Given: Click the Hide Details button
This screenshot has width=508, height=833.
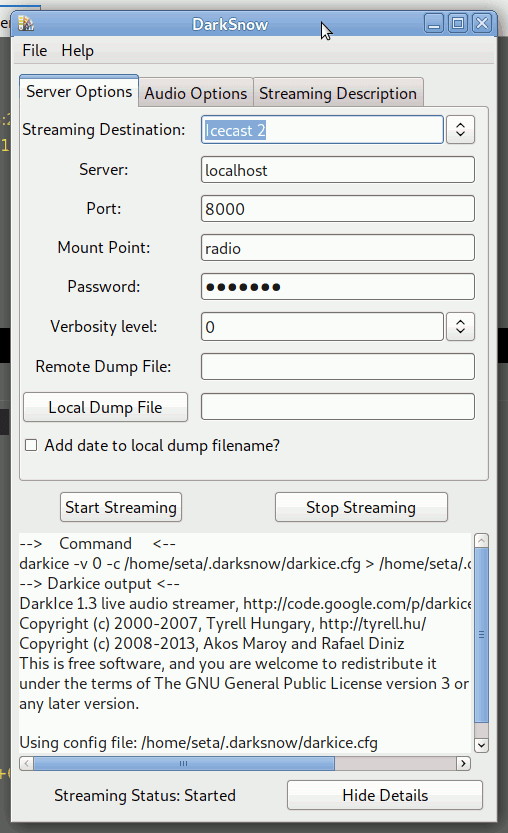Looking at the screenshot, I should pyautogui.click(x=385, y=795).
